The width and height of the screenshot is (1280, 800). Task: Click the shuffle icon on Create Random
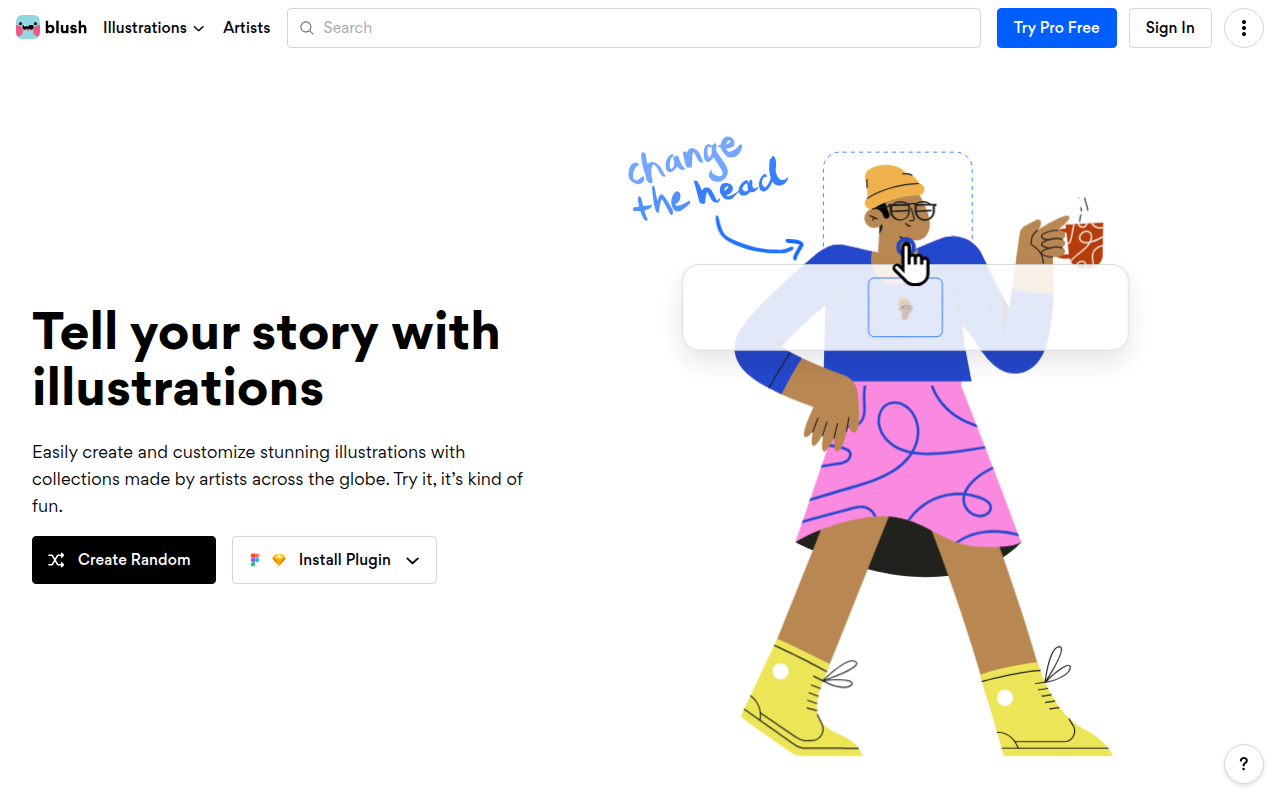coord(57,560)
